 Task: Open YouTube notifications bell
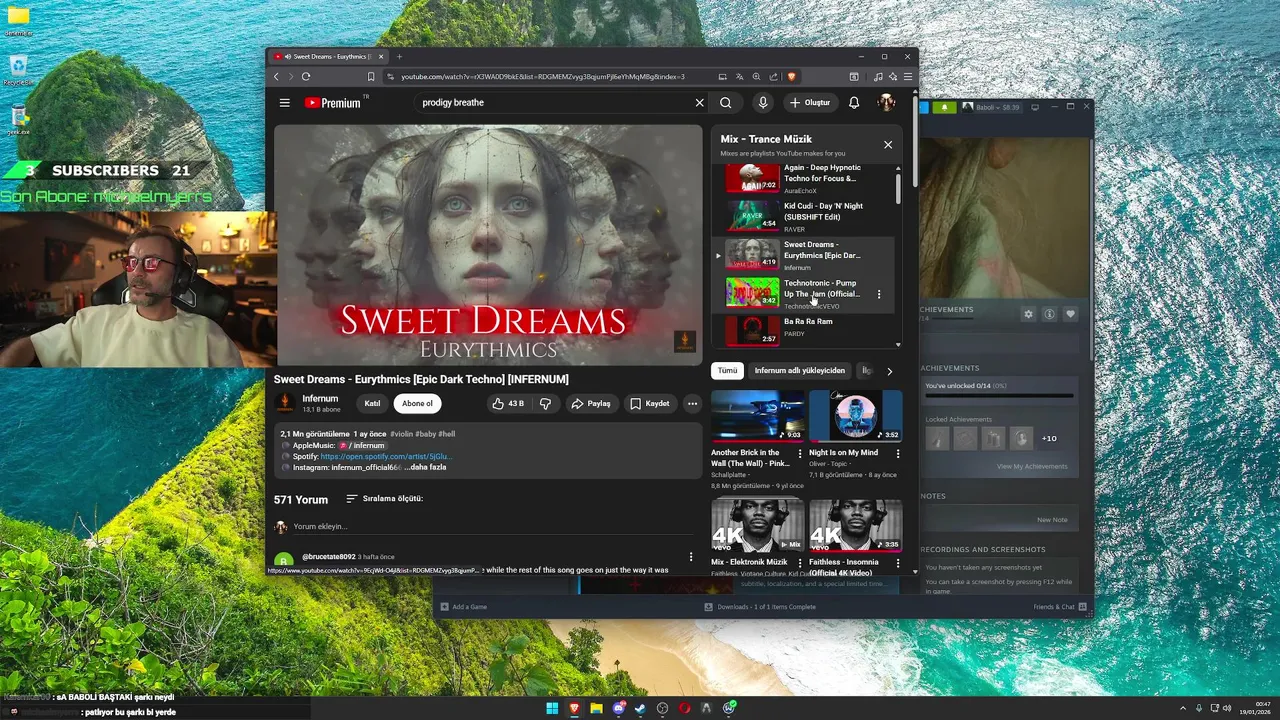(x=854, y=102)
